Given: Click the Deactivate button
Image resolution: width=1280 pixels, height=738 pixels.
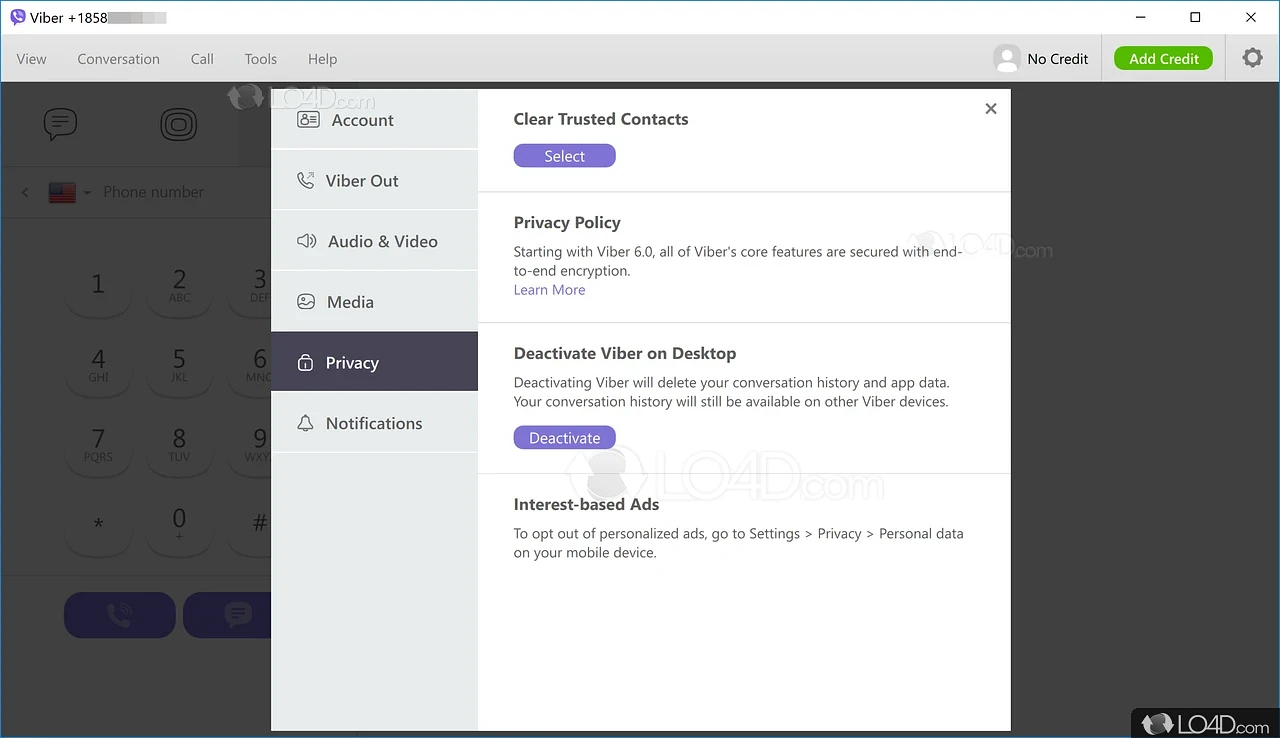Looking at the screenshot, I should pyautogui.click(x=564, y=438).
